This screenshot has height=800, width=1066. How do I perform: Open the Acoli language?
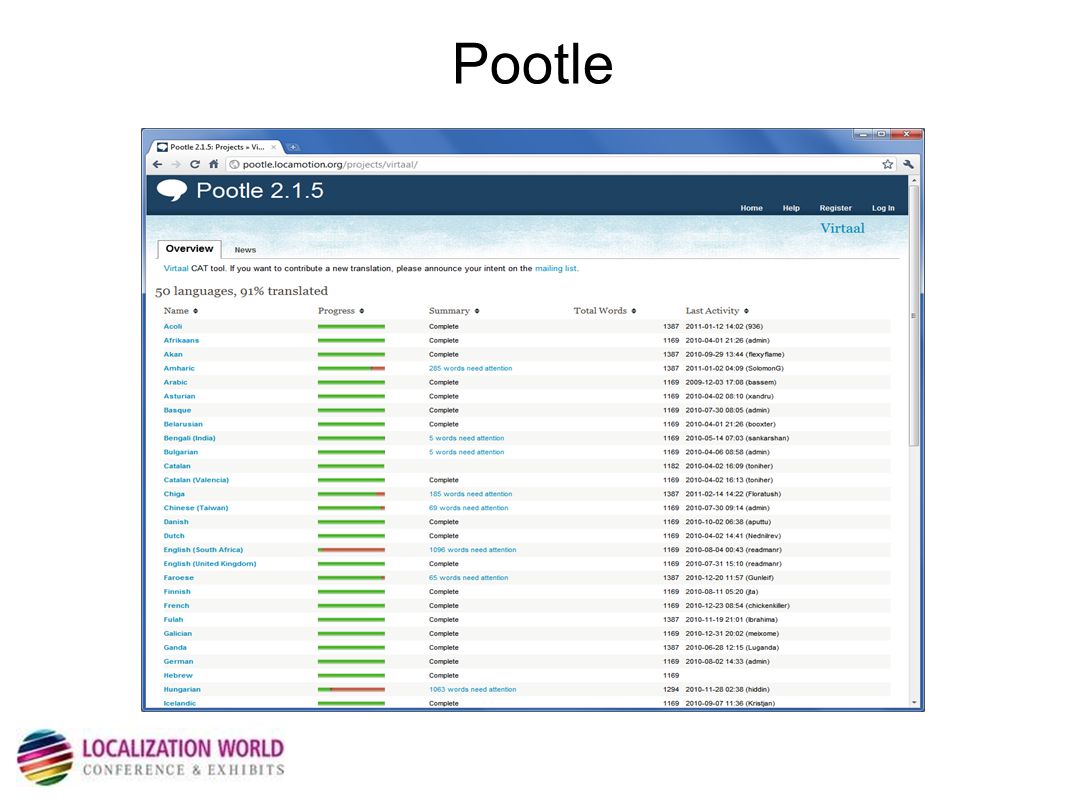pyautogui.click(x=173, y=327)
